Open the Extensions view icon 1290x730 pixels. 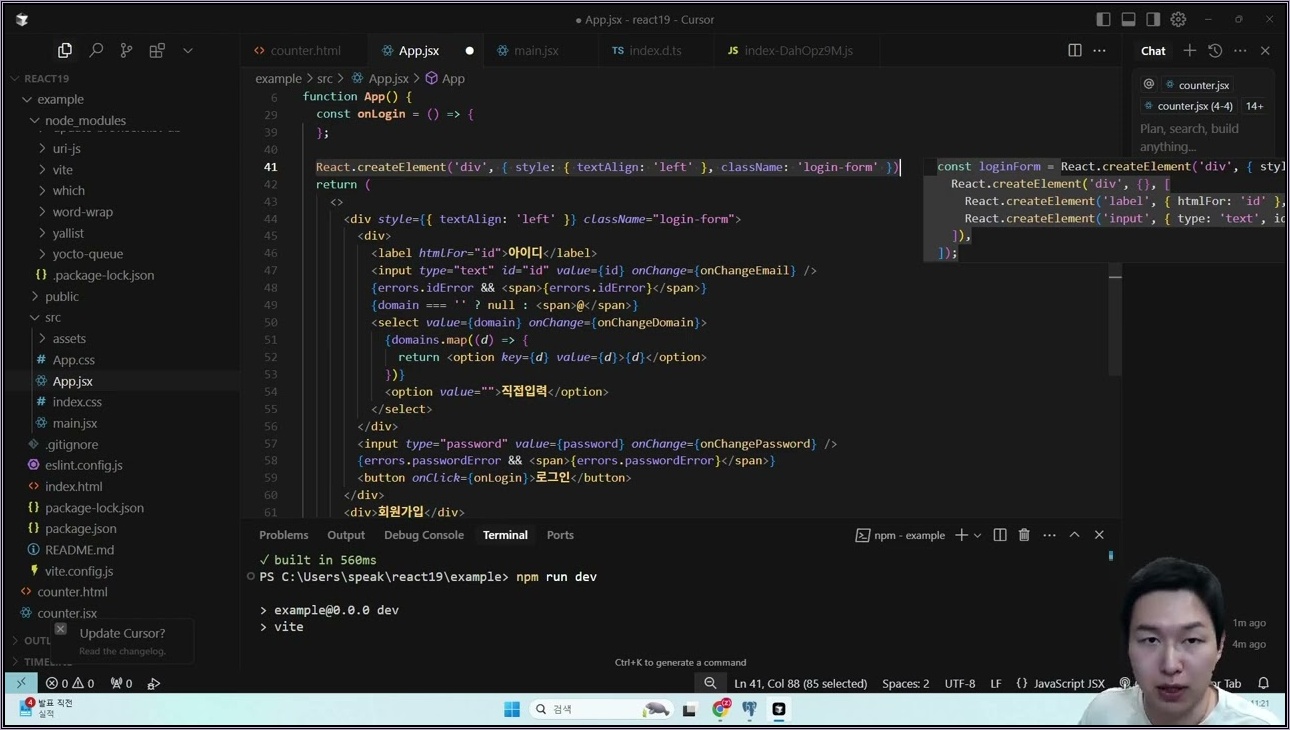[157, 50]
